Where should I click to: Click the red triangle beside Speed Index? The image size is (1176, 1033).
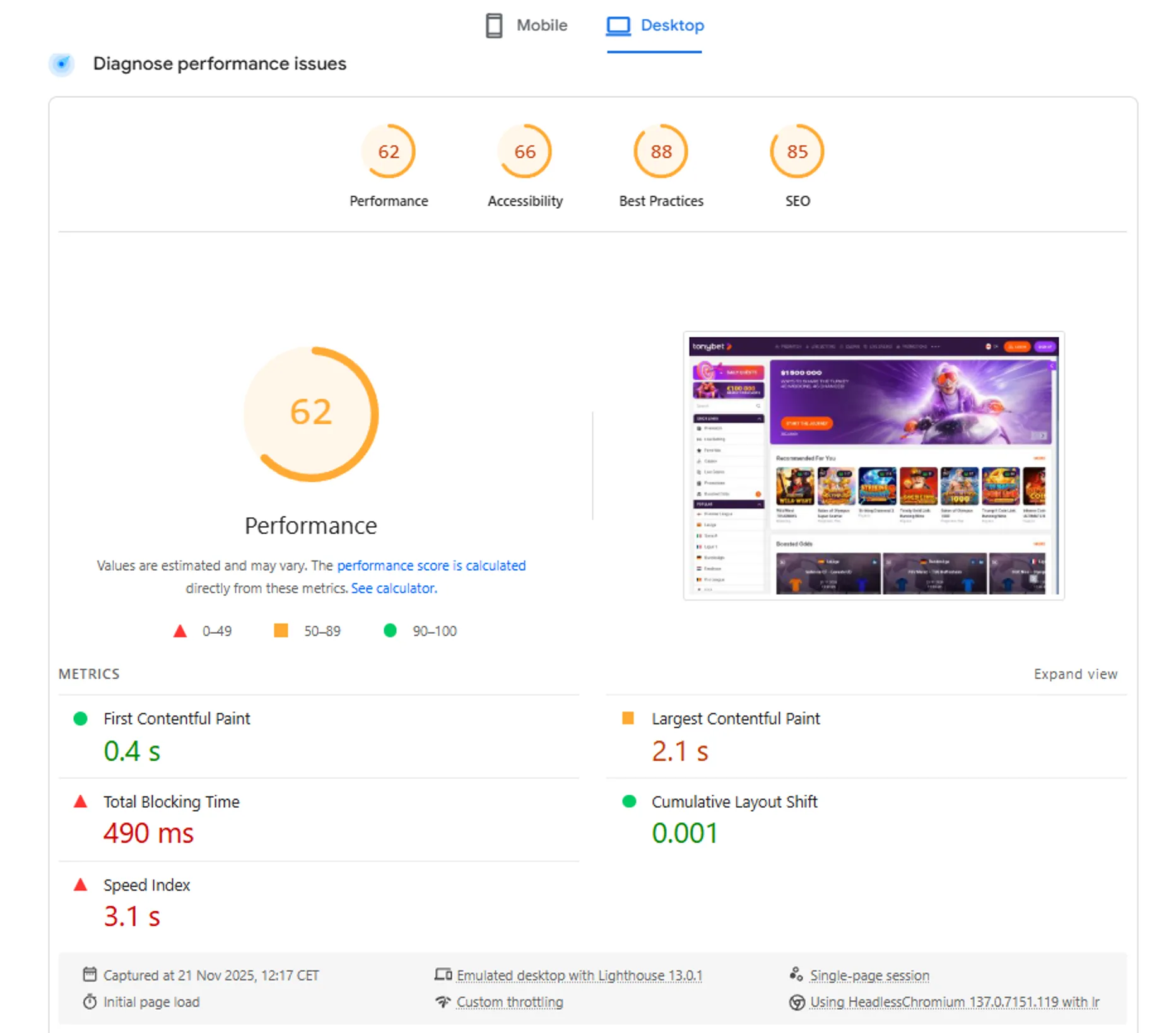80,885
